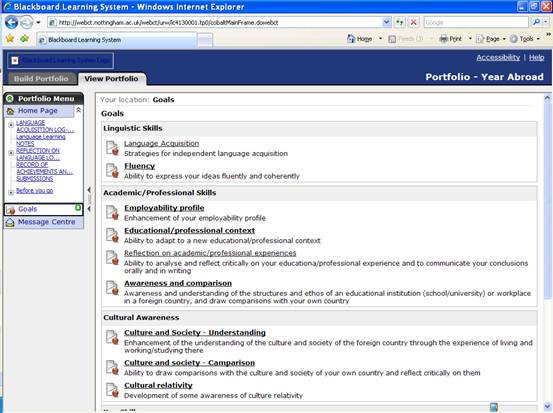Open the Before you go link

(35, 191)
